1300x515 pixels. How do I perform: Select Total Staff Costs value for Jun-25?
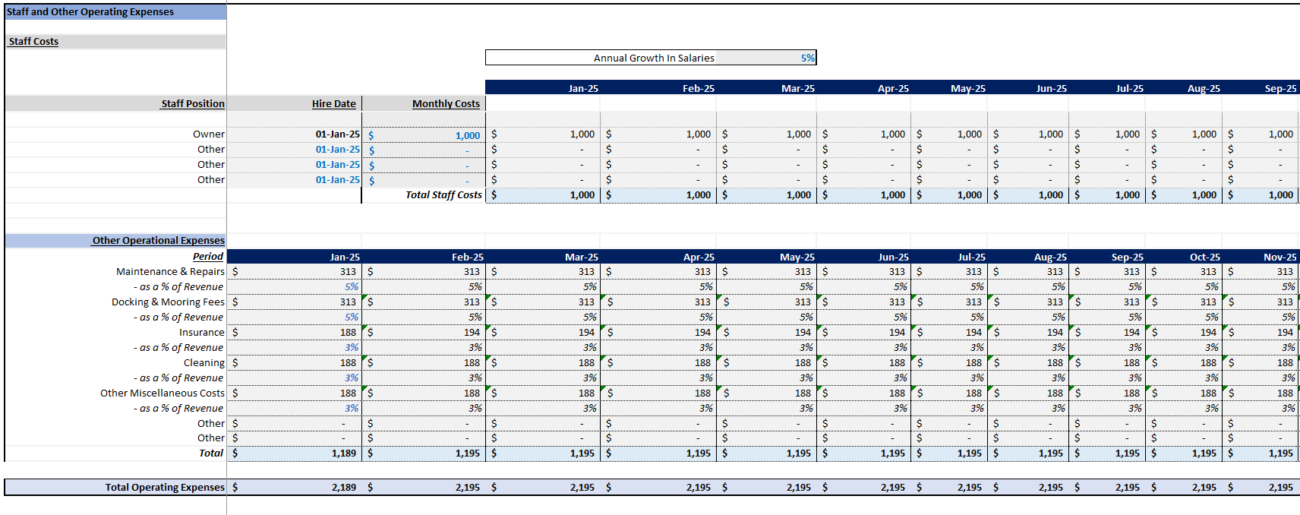pyautogui.click(x=1029, y=195)
